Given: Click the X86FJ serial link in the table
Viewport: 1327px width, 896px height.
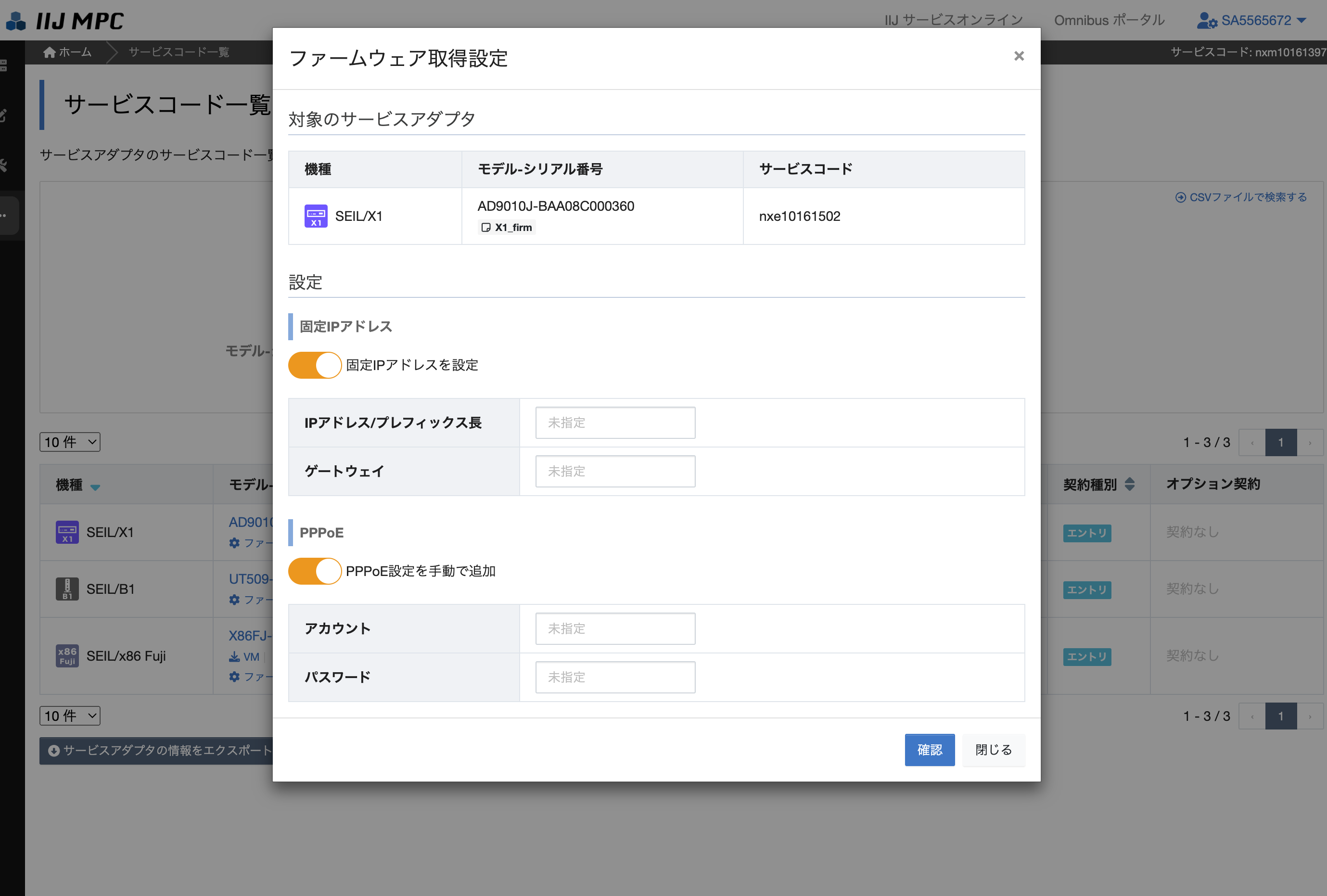Looking at the screenshot, I should (251, 635).
